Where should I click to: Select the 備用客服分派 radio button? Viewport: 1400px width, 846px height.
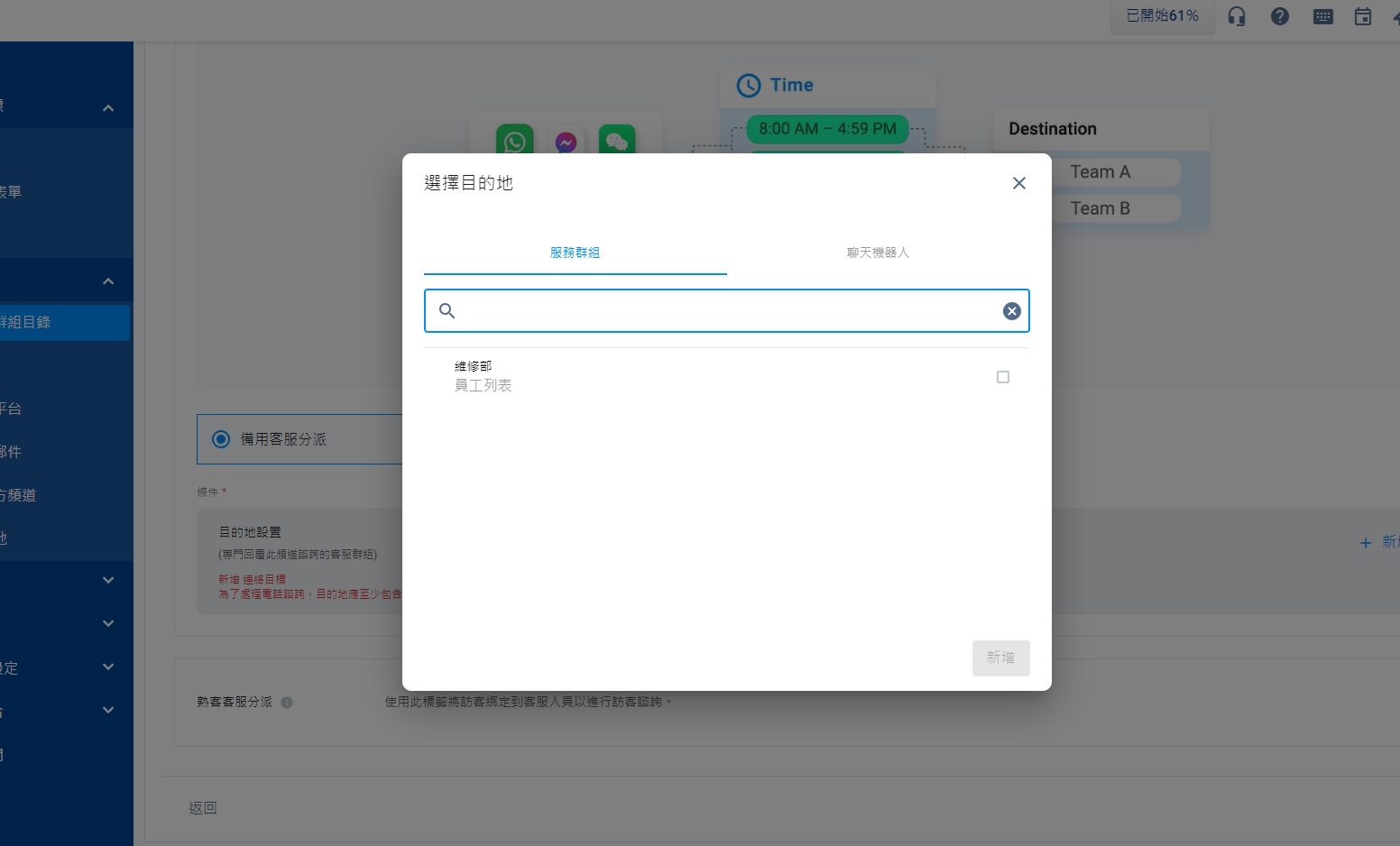(221, 439)
